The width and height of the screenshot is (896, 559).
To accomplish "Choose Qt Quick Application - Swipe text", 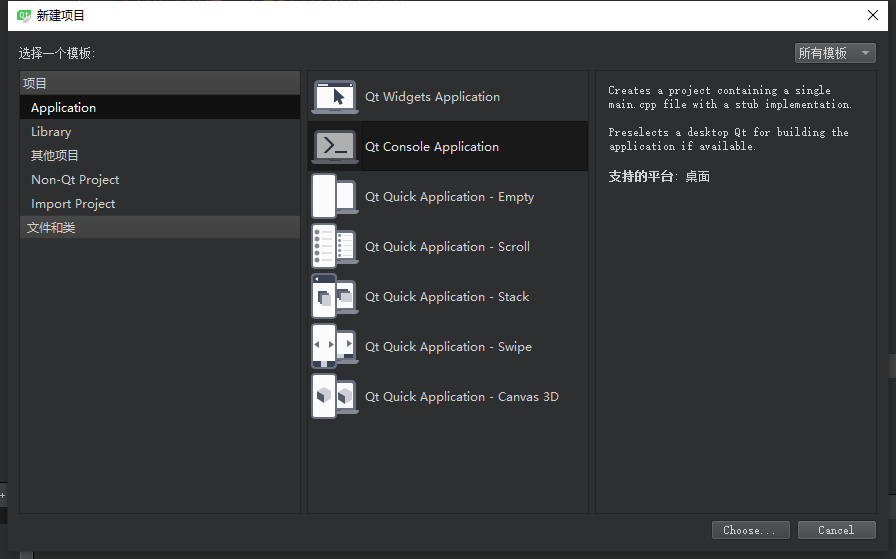I will point(448,346).
